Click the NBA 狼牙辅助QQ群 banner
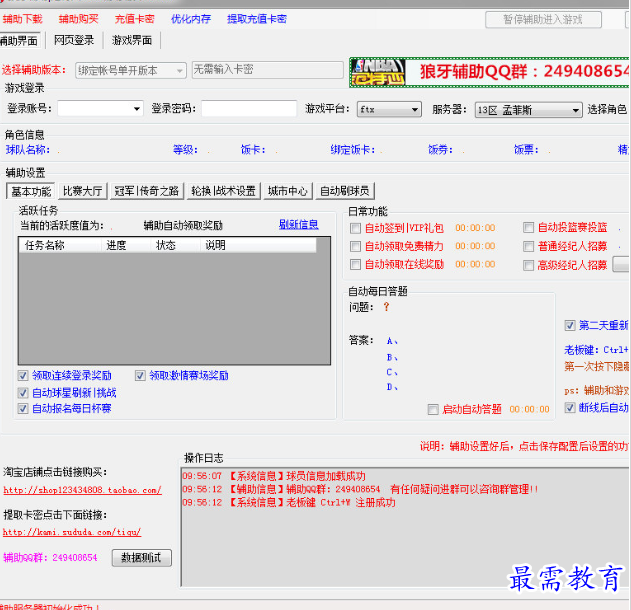Viewport: 631px width, 610px height. [x=489, y=72]
